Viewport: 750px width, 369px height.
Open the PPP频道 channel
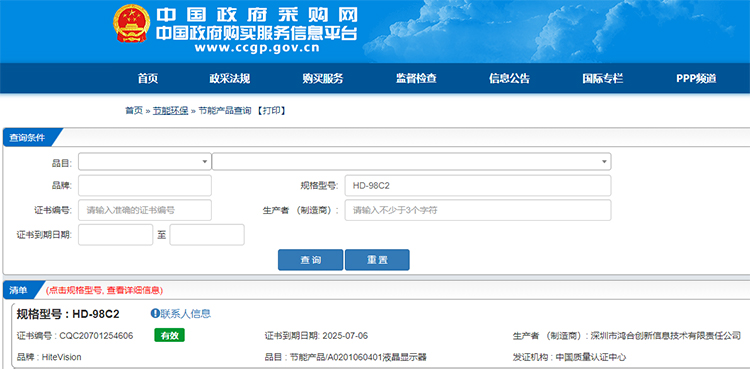(x=696, y=78)
